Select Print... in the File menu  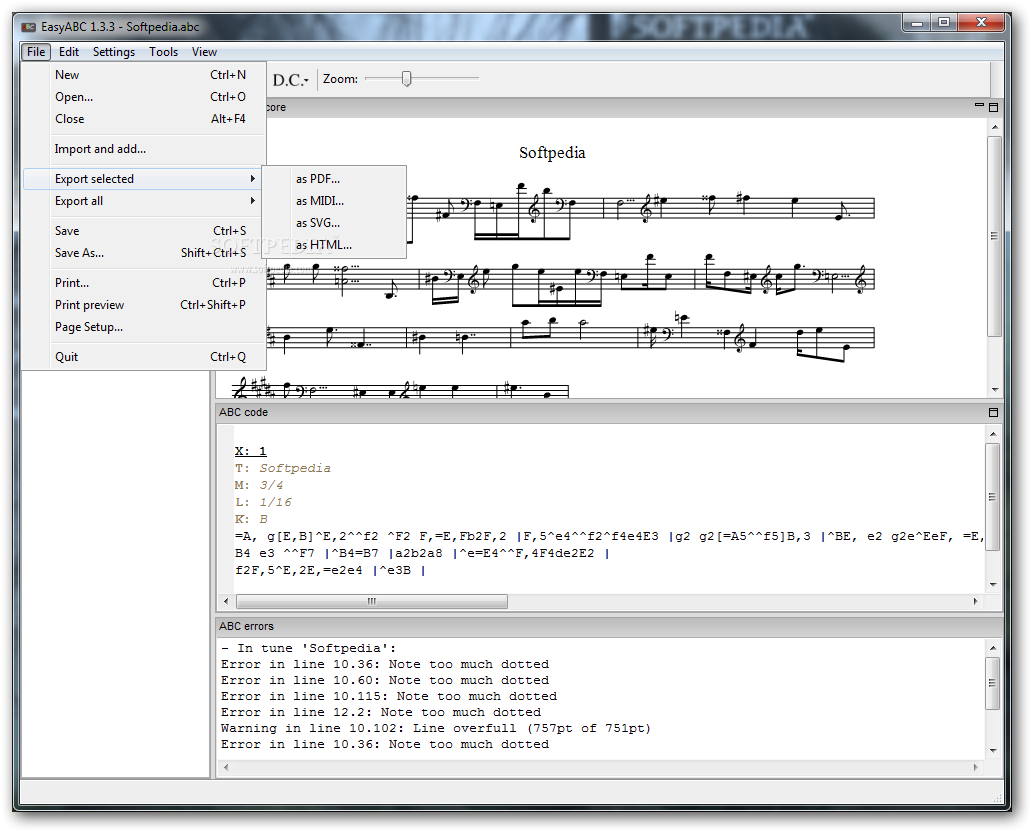[x=144, y=283]
